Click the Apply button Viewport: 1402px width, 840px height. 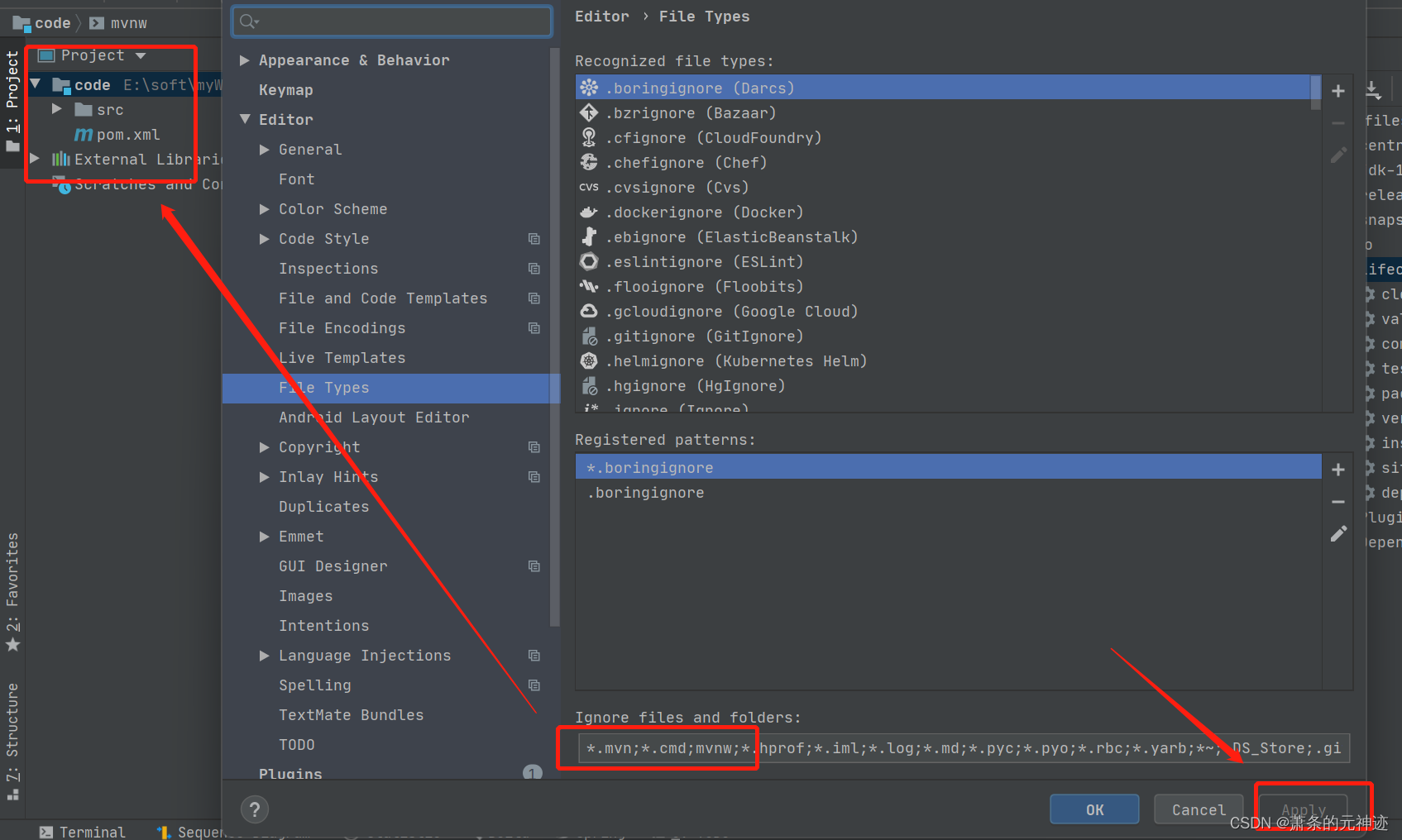coord(1303,809)
